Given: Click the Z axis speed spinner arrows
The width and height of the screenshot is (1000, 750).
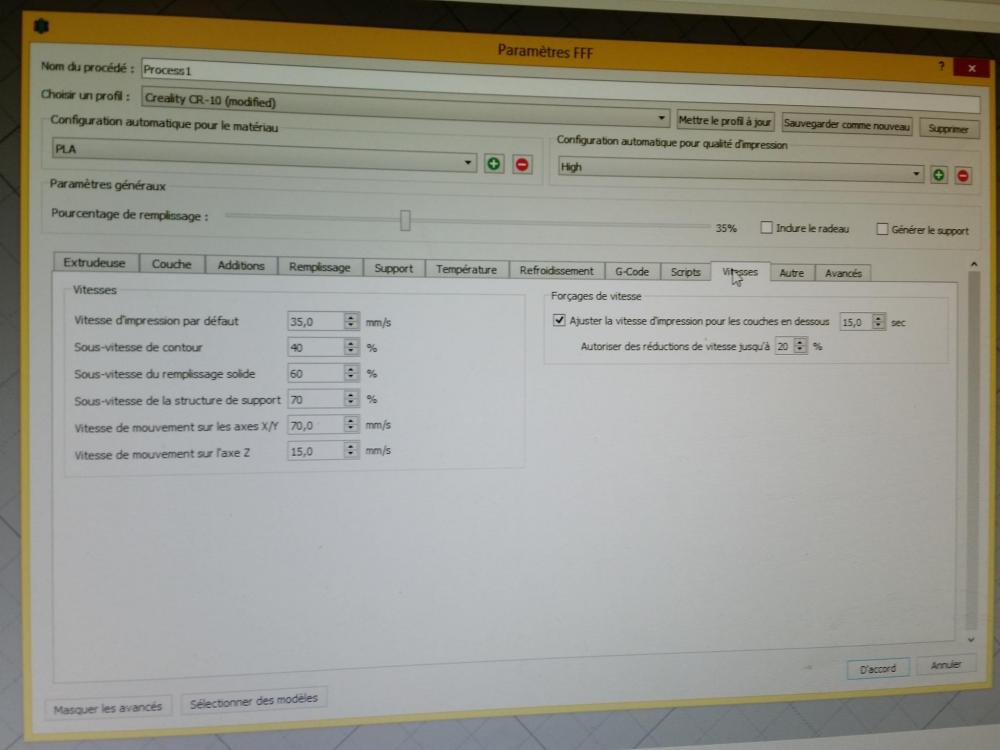Looking at the screenshot, I should click(351, 450).
